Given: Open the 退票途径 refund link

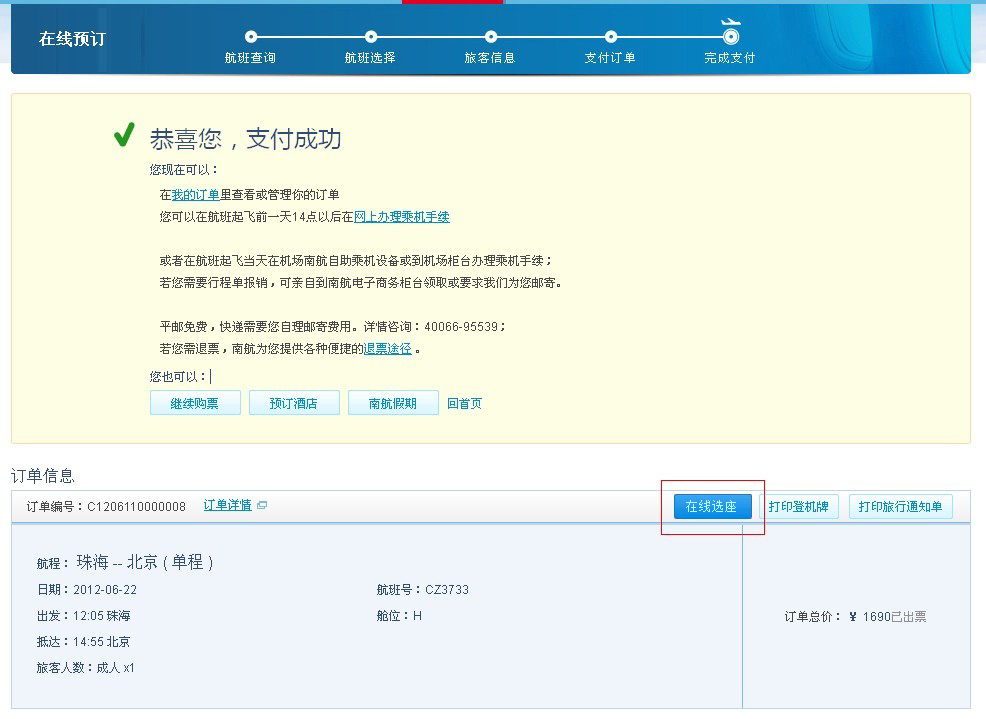Looking at the screenshot, I should (x=387, y=349).
